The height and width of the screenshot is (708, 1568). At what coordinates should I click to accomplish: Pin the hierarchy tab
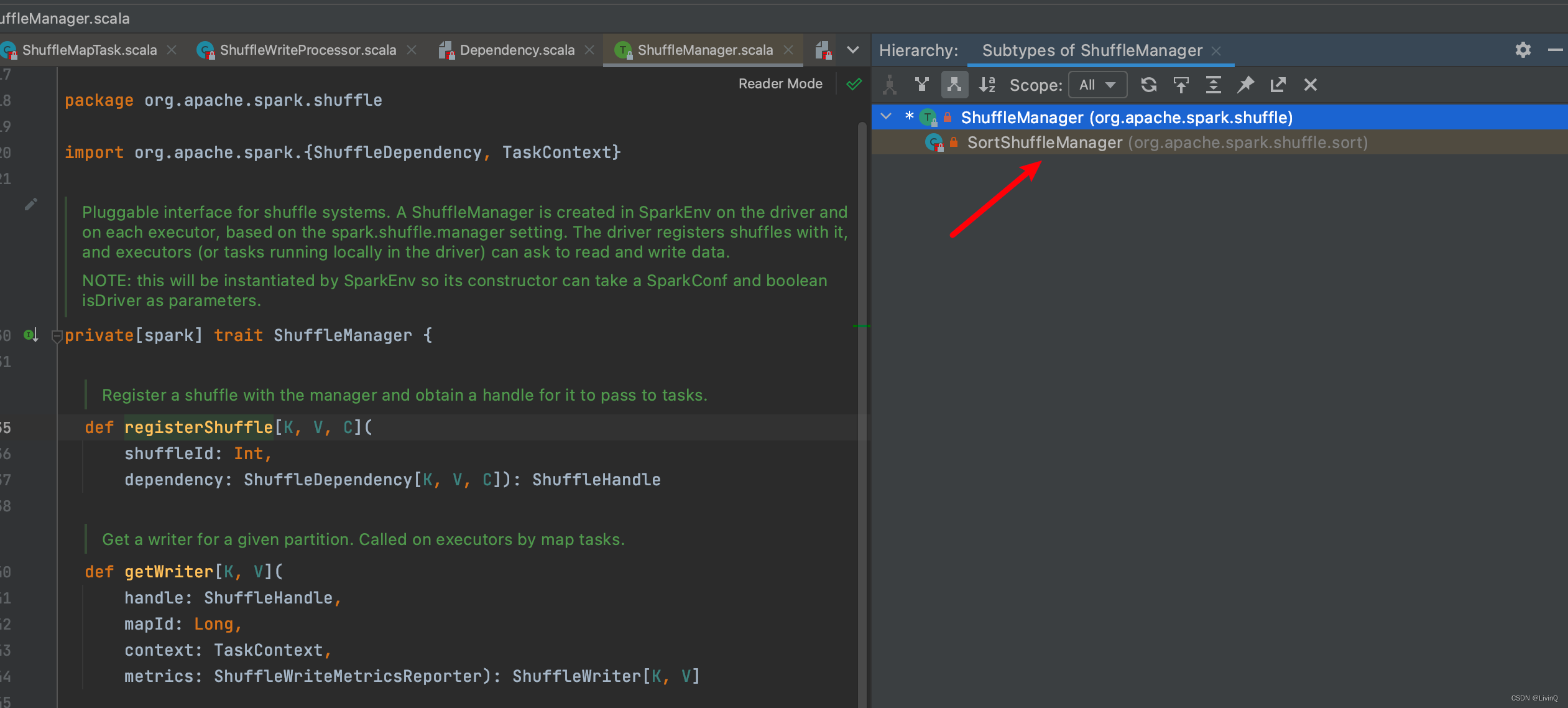click(x=1245, y=85)
